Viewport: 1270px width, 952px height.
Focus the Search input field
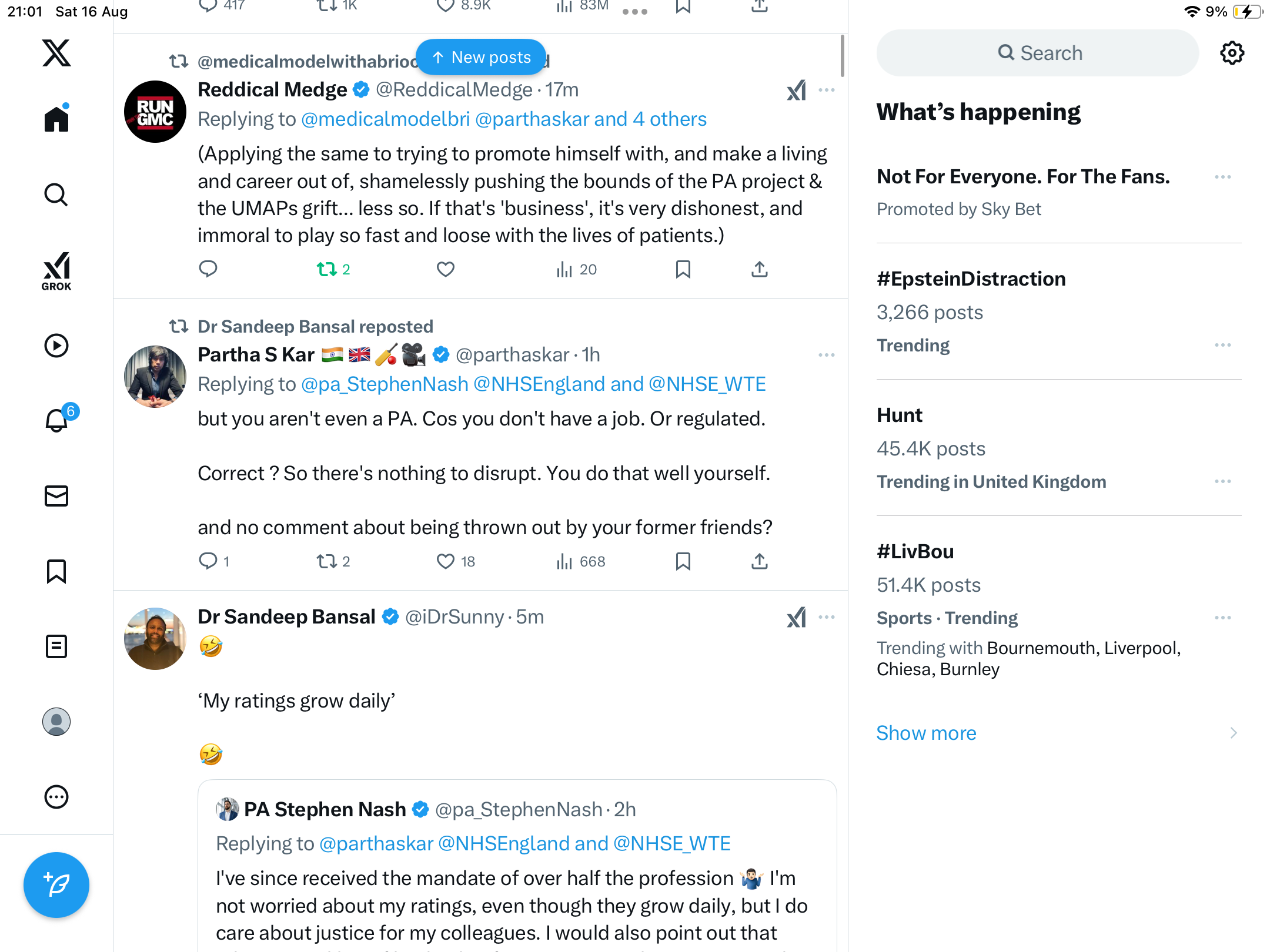(x=1038, y=53)
